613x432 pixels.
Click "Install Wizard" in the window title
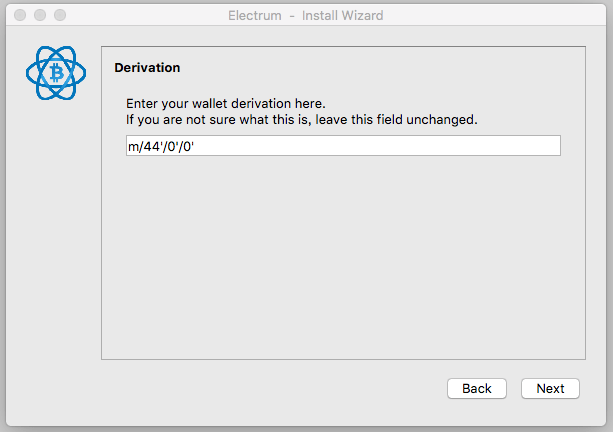tap(341, 16)
